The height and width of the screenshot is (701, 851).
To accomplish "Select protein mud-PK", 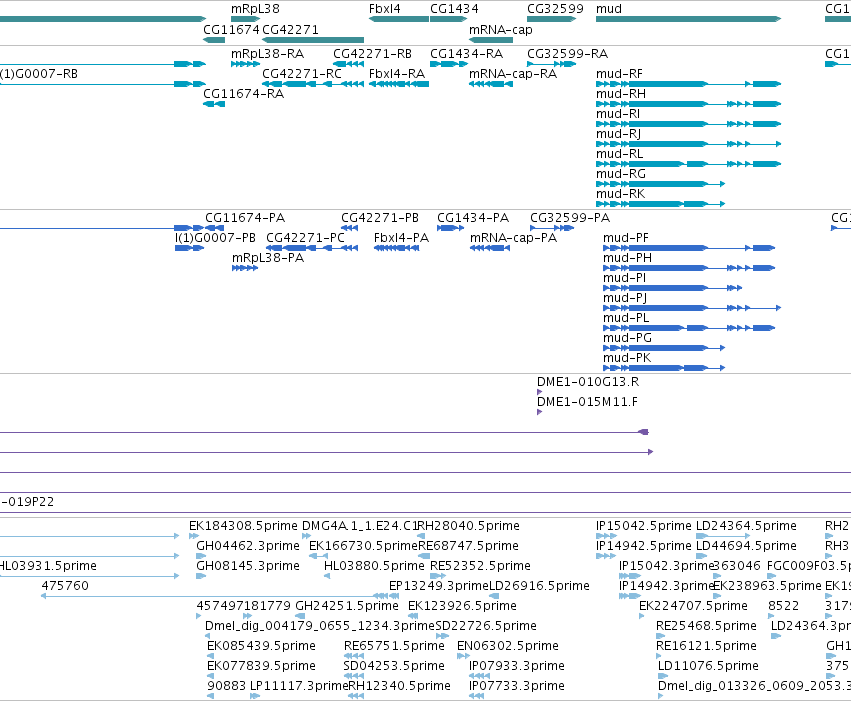I will click(x=626, y=359).
